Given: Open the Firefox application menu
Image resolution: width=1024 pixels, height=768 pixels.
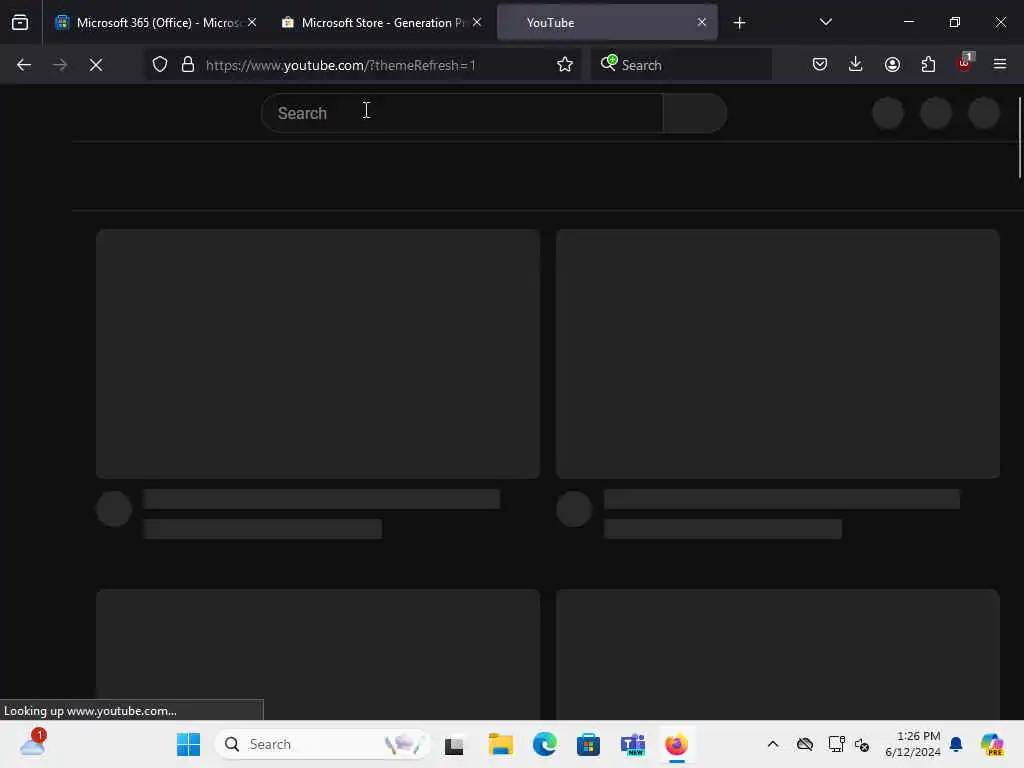Looking at the screenshot, I should coord(1000,64).
